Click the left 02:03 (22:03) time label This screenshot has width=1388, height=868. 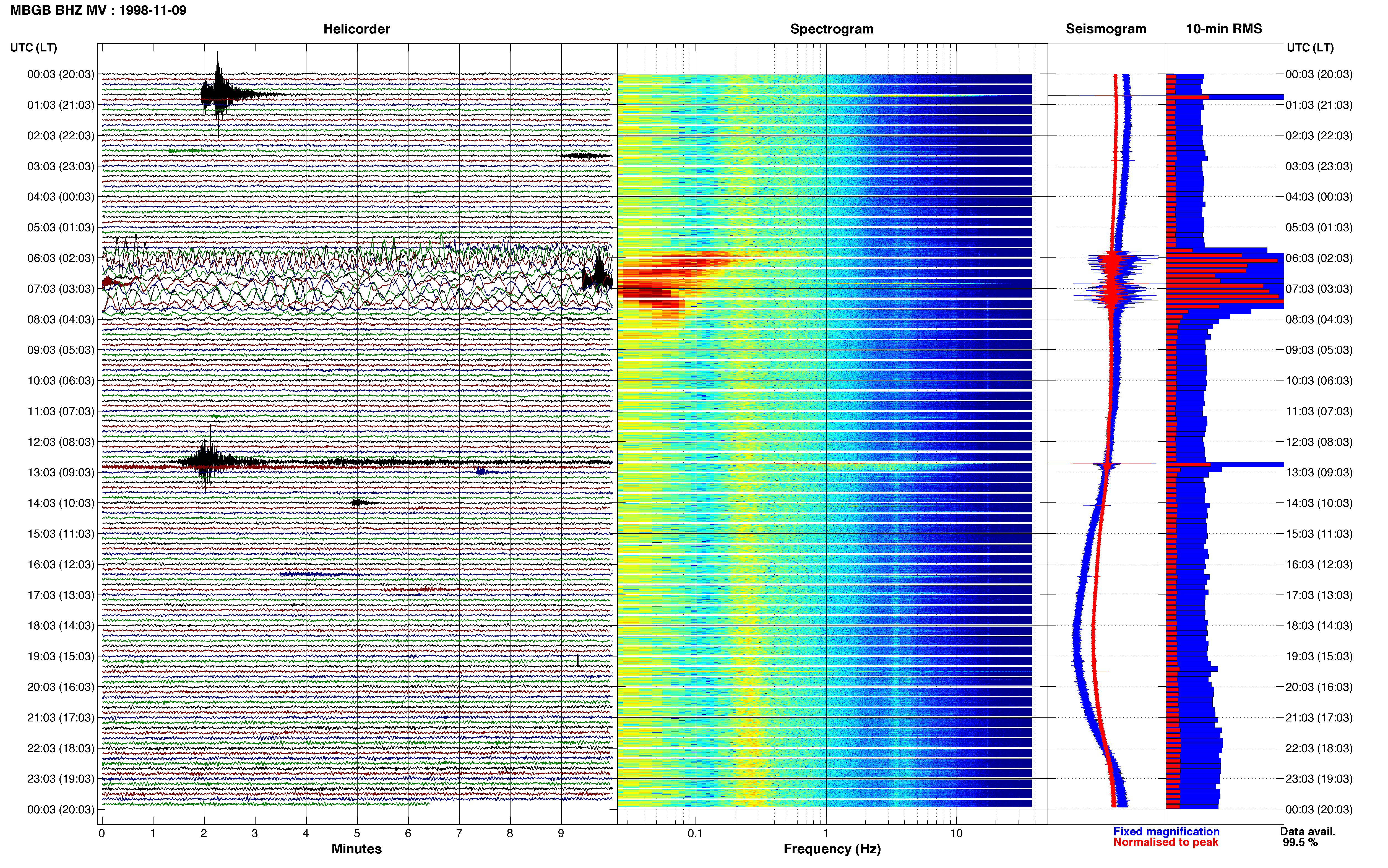tap(61, 135)
